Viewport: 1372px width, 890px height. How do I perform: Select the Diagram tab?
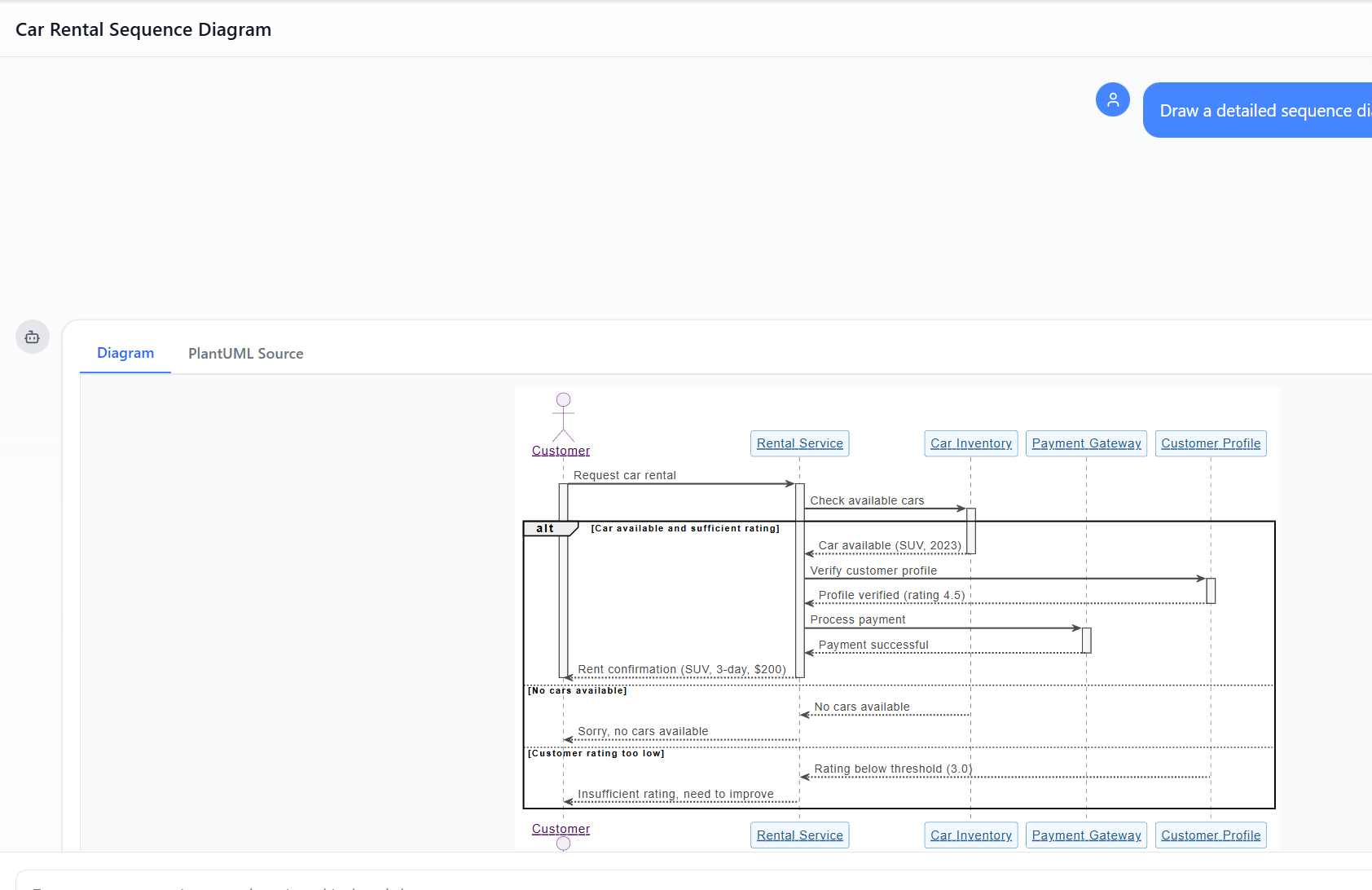[x=125, y=353]
